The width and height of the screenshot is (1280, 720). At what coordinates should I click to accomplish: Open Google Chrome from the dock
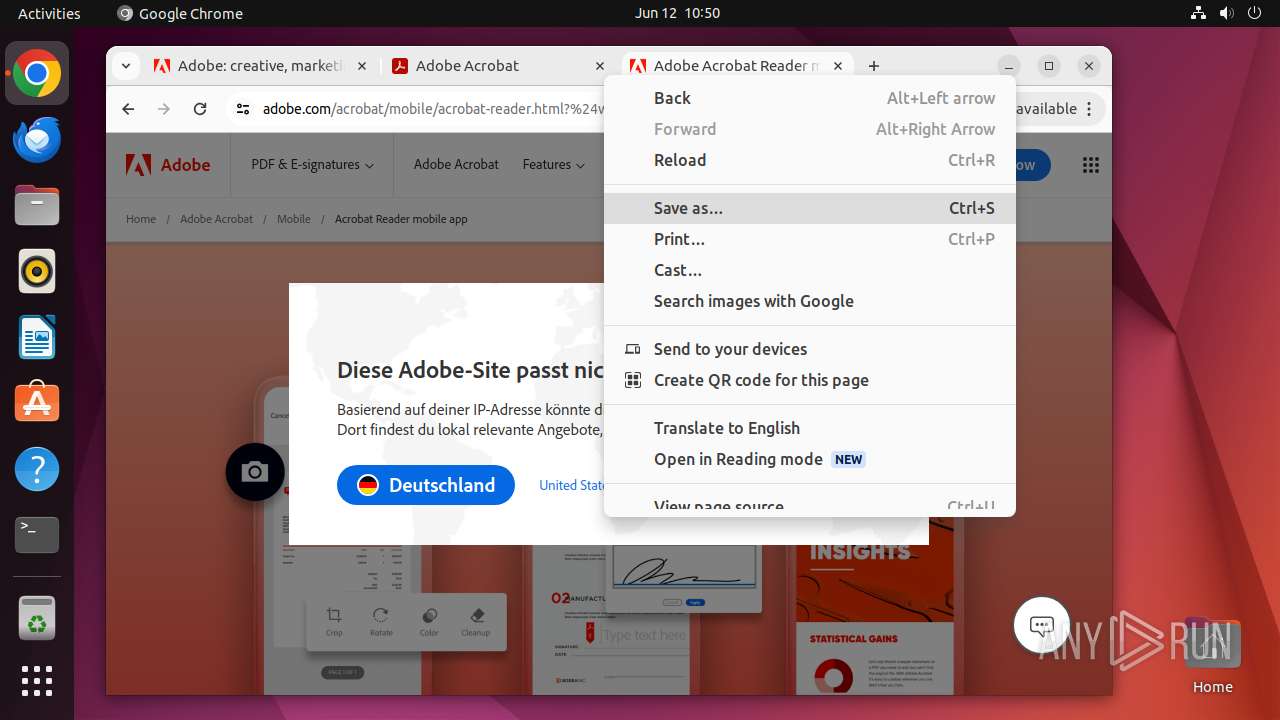[x=37, y=74]
